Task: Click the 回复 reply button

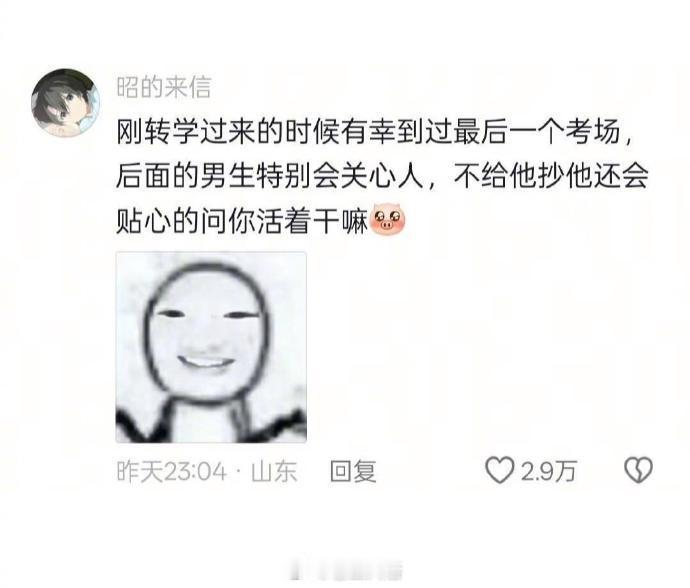Action: [x=353, y=471]
